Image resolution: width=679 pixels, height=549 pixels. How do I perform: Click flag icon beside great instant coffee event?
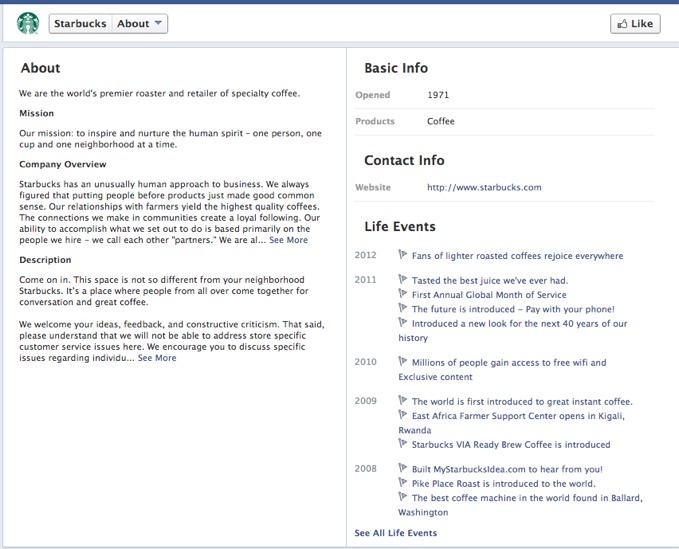pos(403,400)
